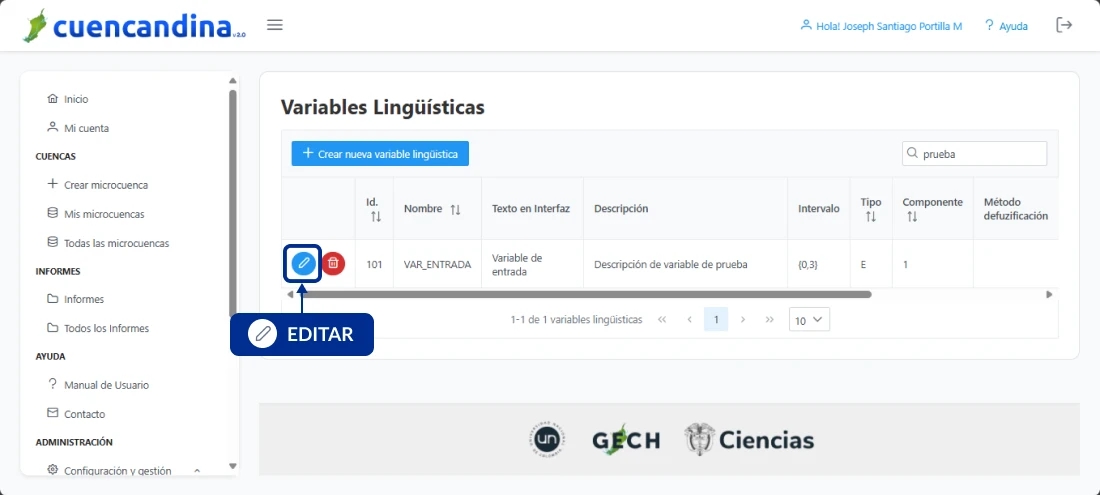Sort table by Nombre column arrows
Viewport: 1100px width, 495px height.
pos(455,209)
